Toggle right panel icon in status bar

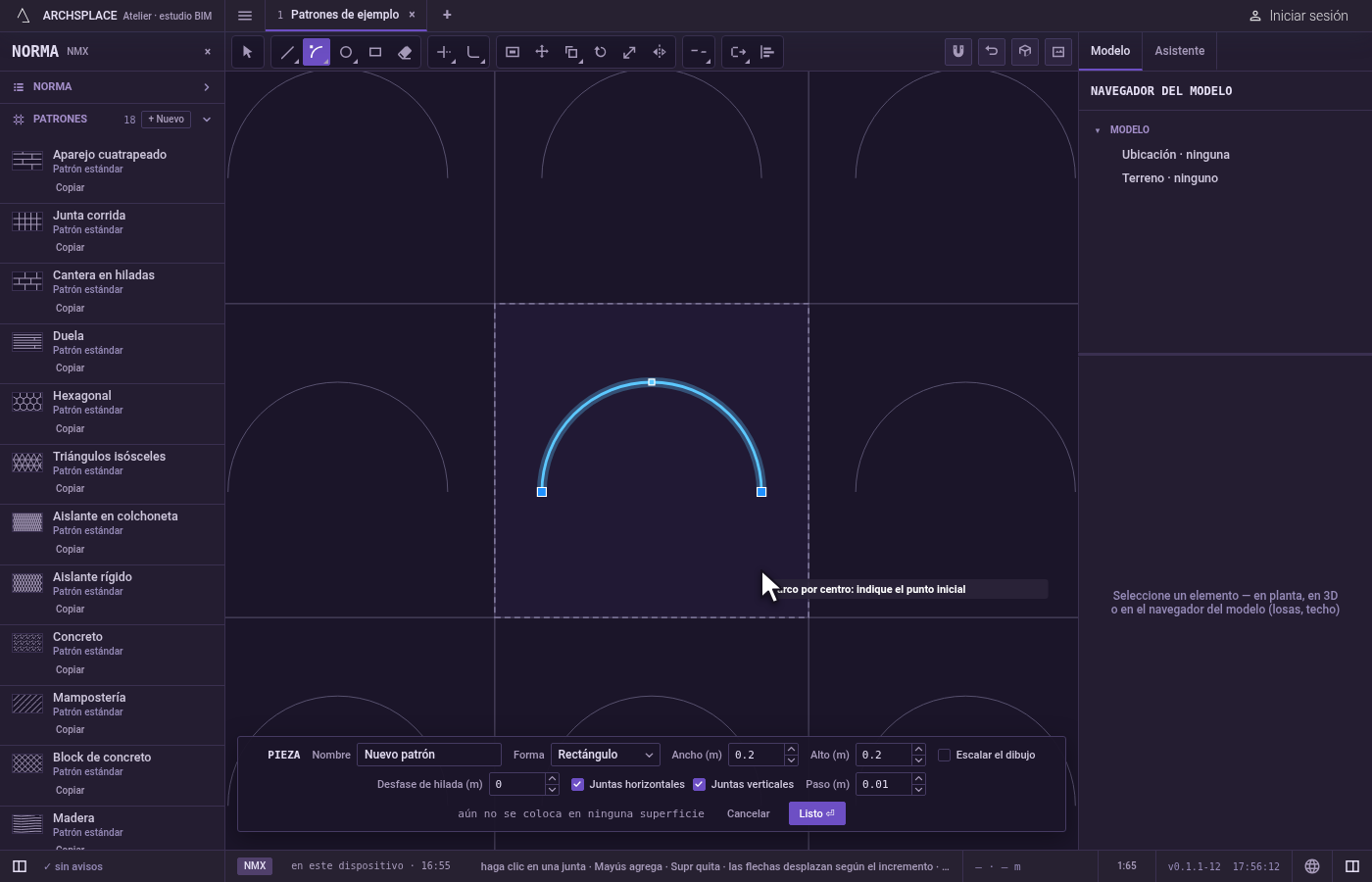click(1352, 866)
